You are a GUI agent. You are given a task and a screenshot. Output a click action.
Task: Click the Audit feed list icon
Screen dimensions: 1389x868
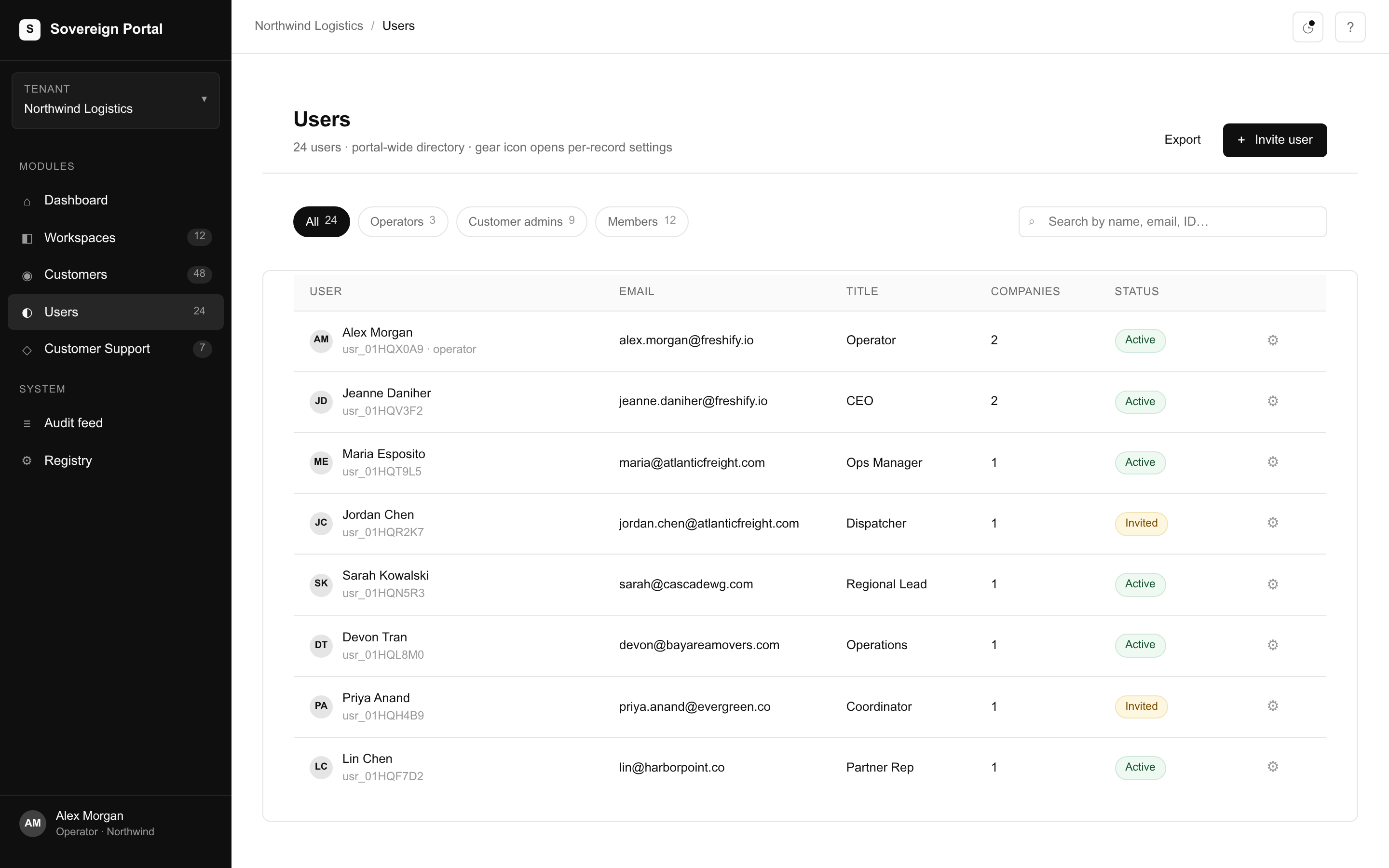pyautogui.click(x=27, y=424)
